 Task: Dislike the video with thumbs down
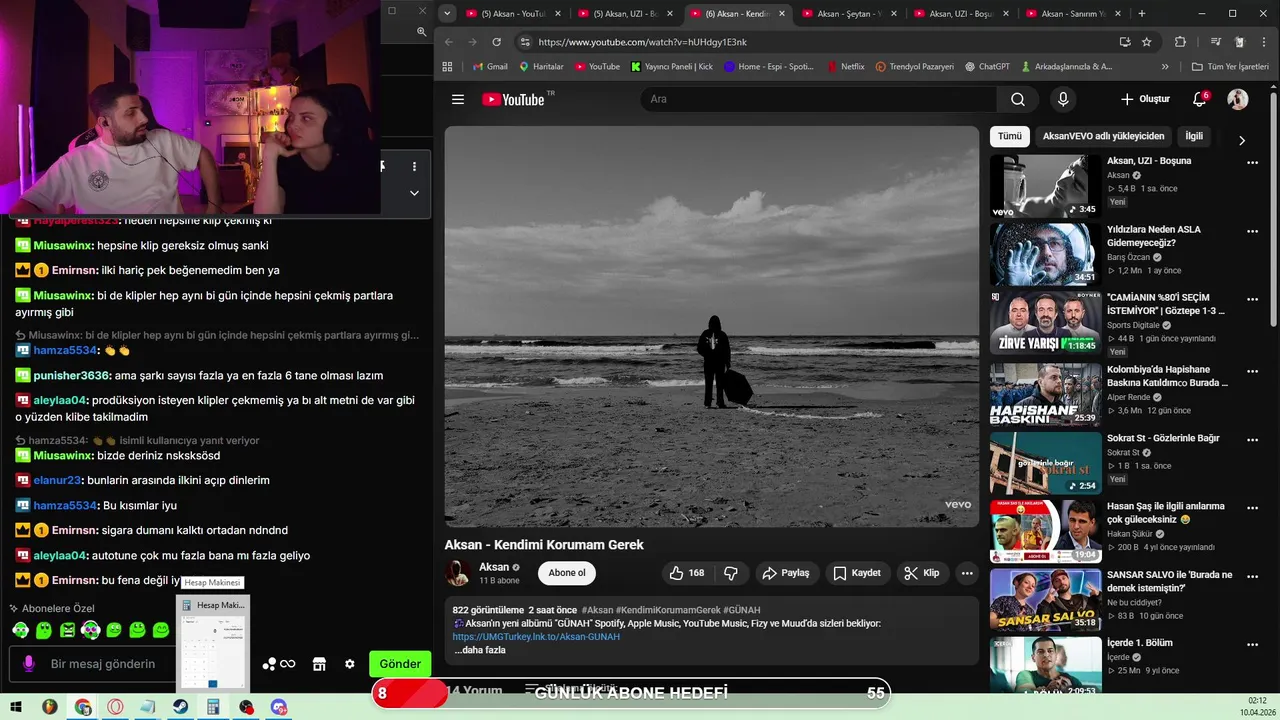731,573
